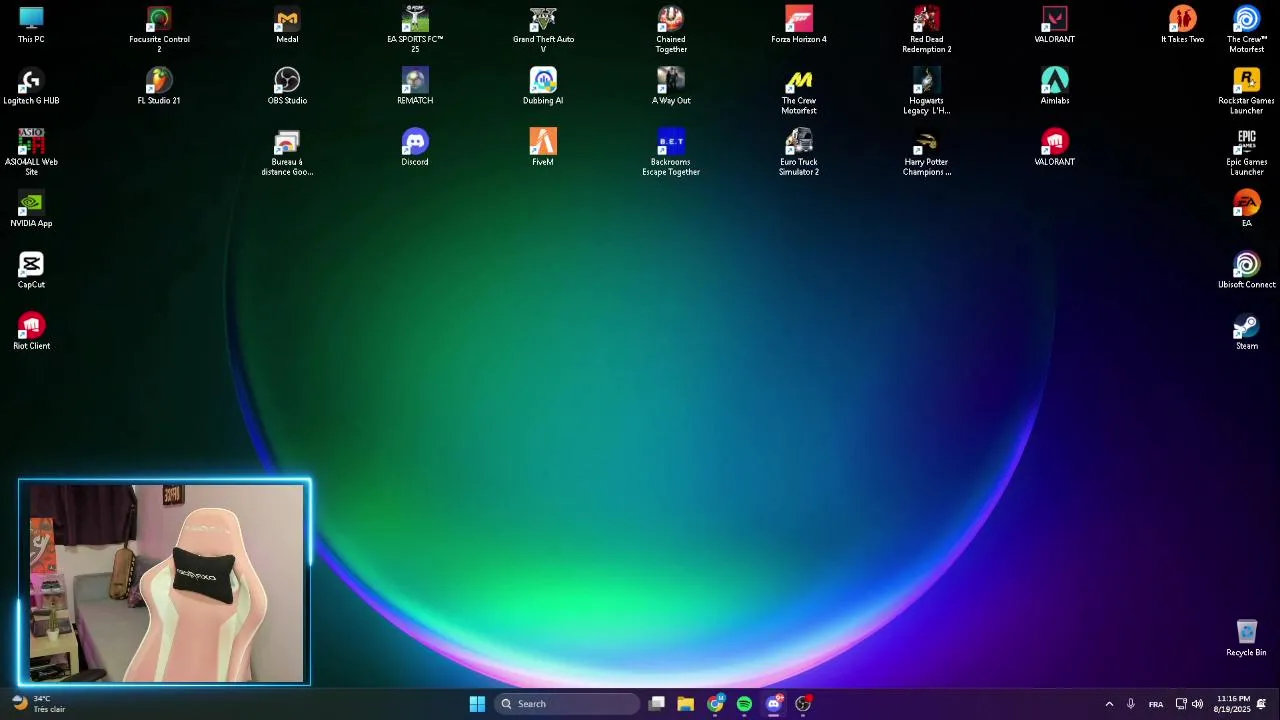Image resolution: width=1280 pixels, height=720 pixels.
Task: Open Hogwarts Legacy shortcut
Action: point(927,91)
